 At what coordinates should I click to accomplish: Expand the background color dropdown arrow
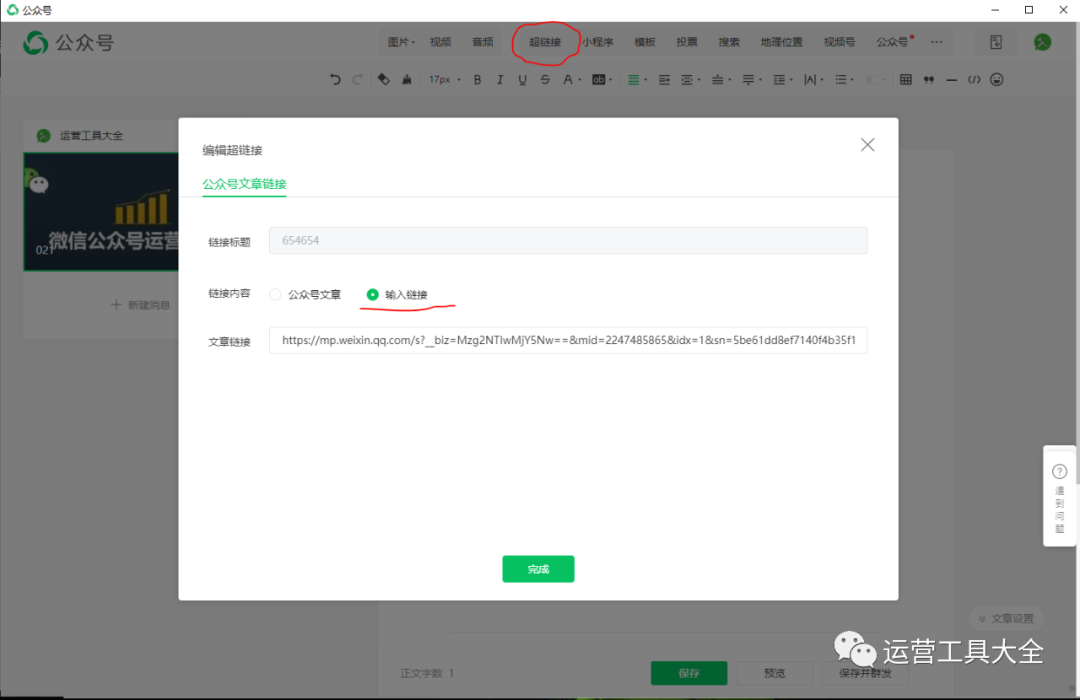point(611,80)
